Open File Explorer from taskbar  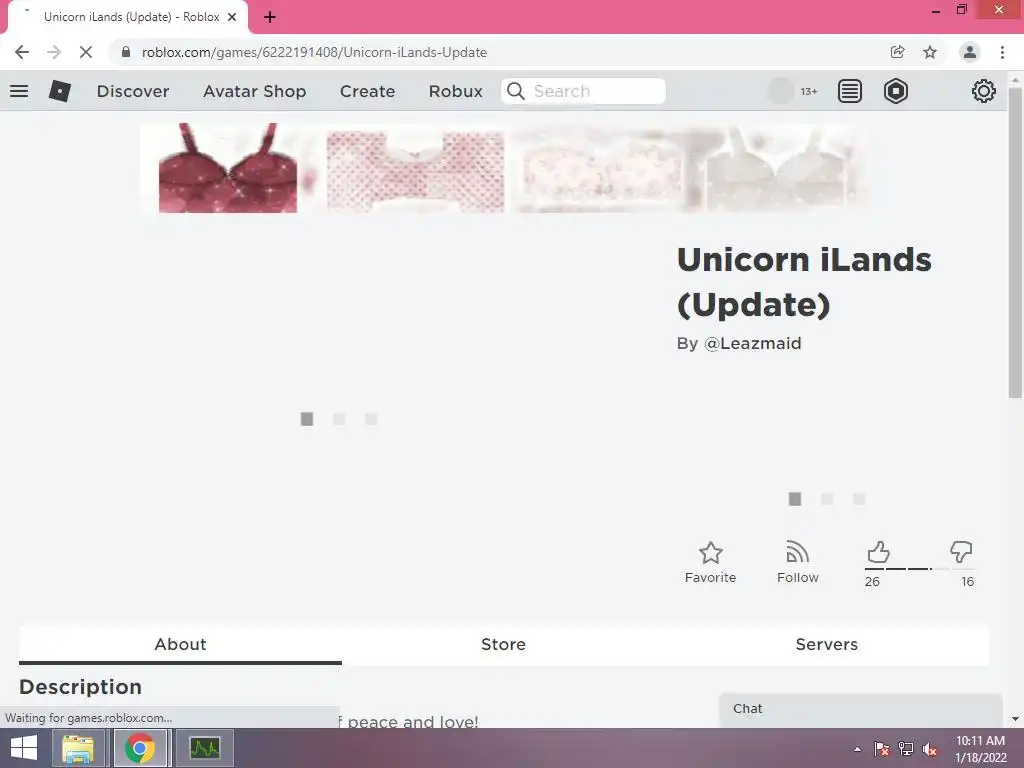pos(78,748)
